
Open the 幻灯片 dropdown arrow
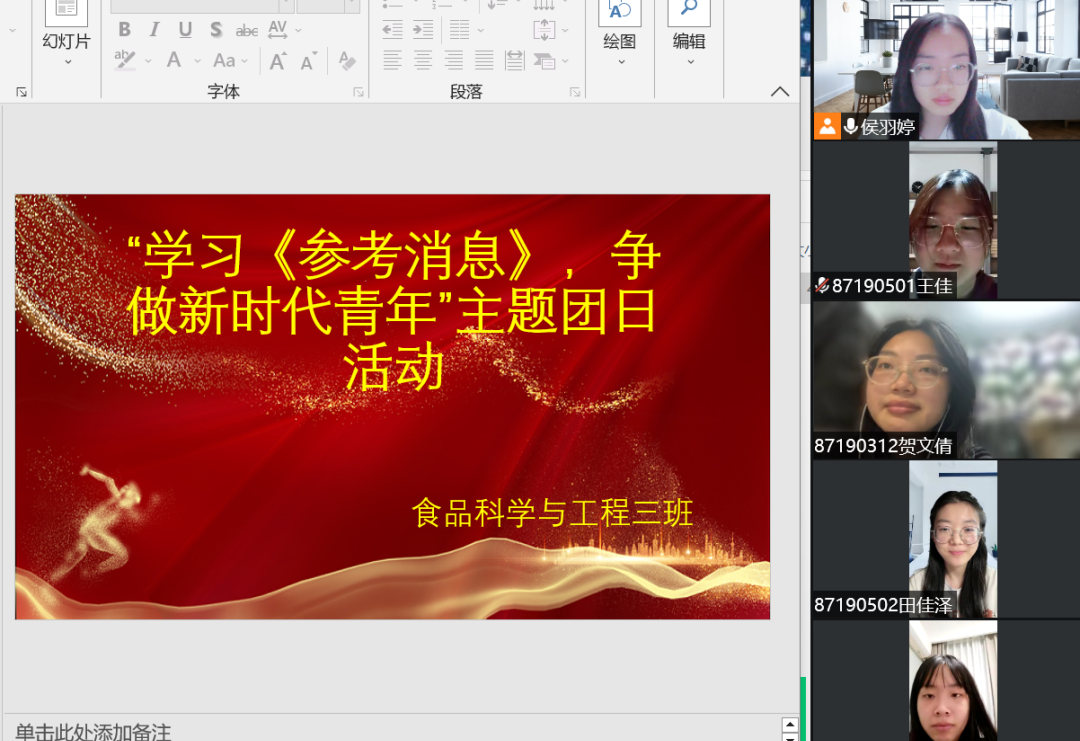point(67,62)
